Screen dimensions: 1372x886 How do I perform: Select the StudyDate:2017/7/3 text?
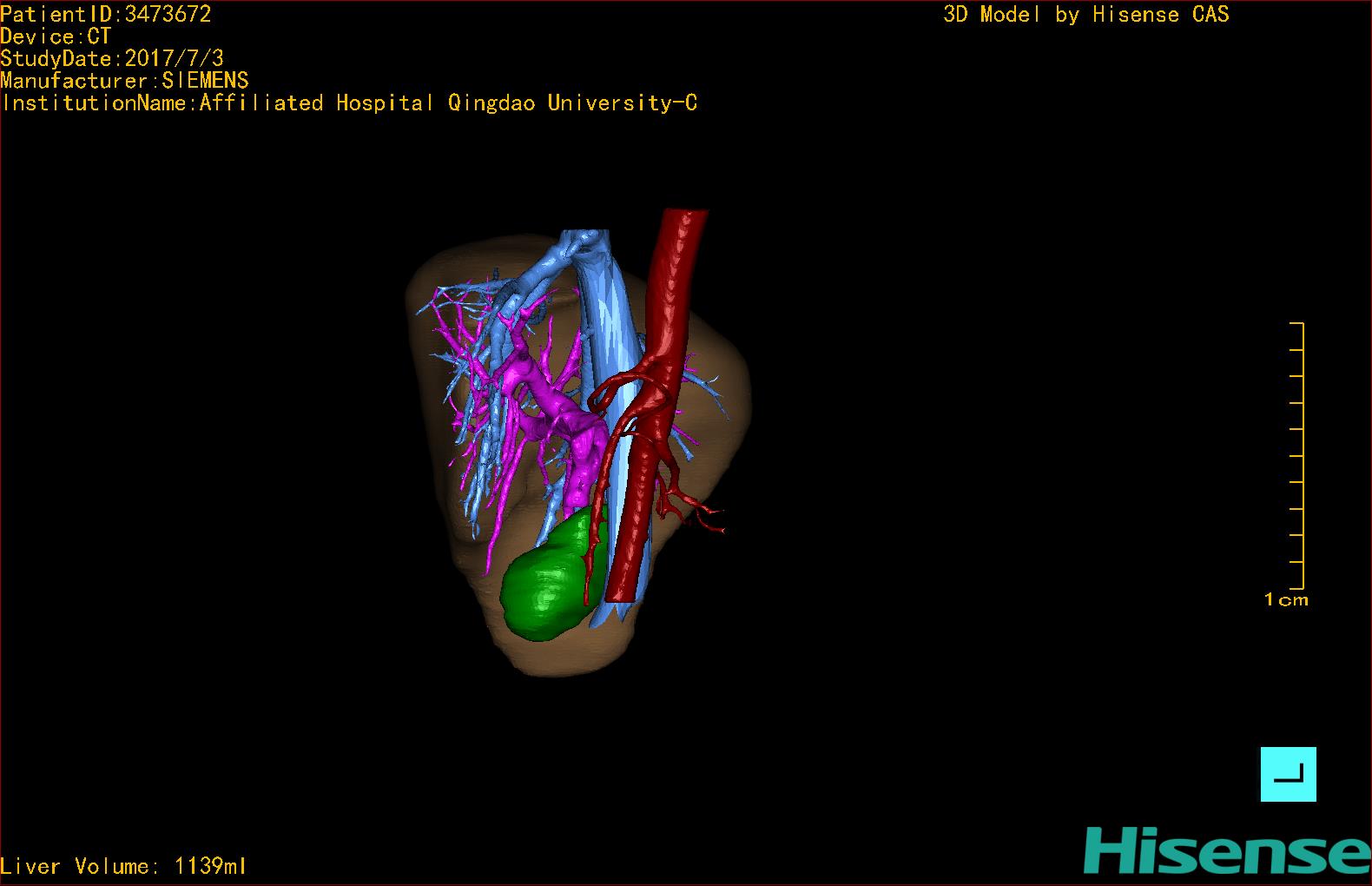(112, 58)
